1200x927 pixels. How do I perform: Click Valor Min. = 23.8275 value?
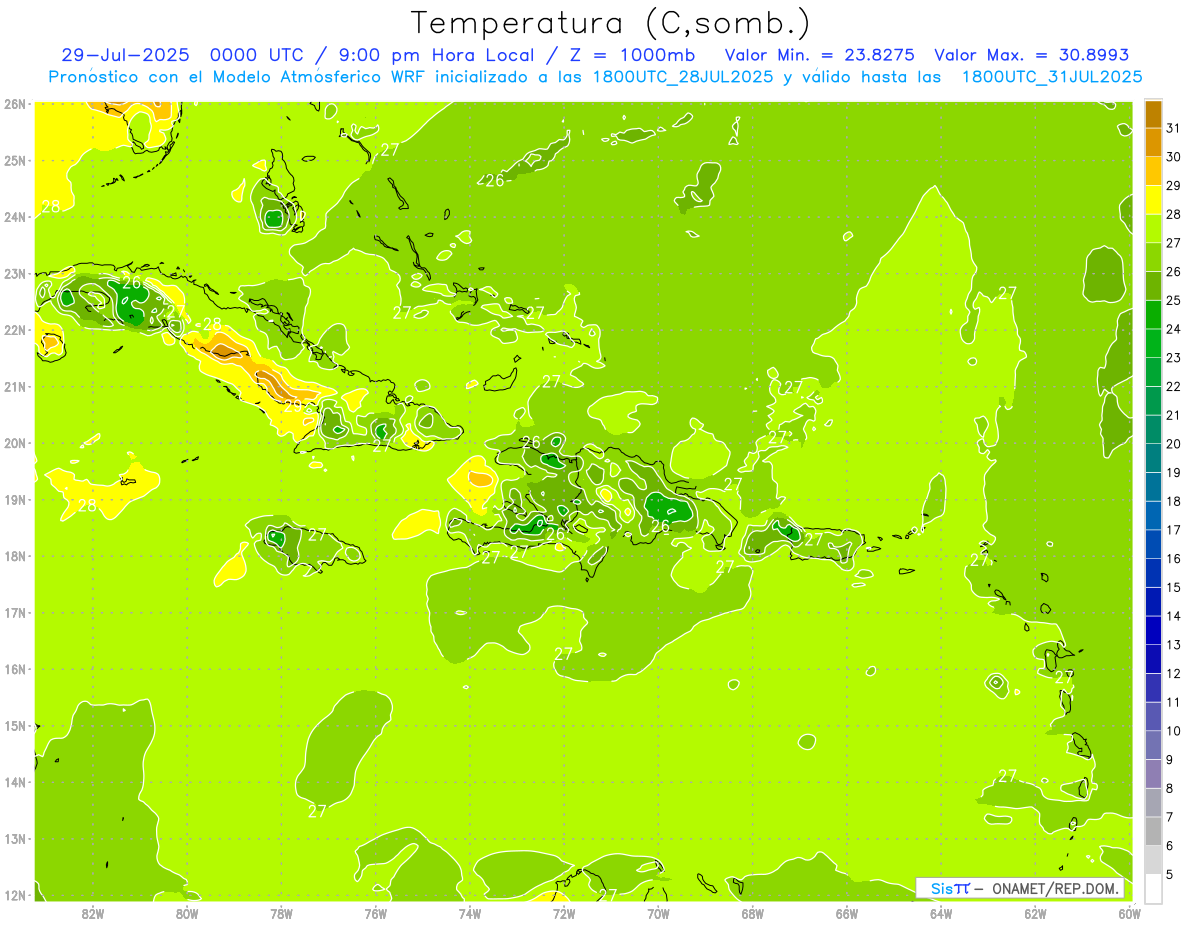point(819,55)
